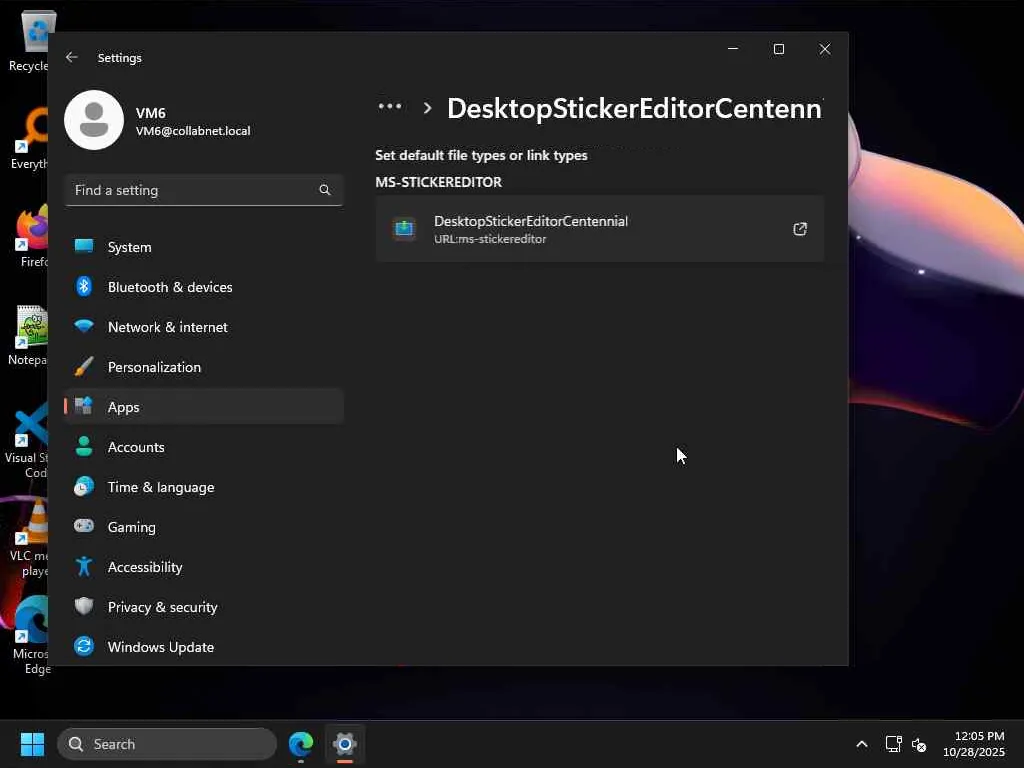
Task: Click the MS-STICKEREDITOR heading
Action: 438,182
